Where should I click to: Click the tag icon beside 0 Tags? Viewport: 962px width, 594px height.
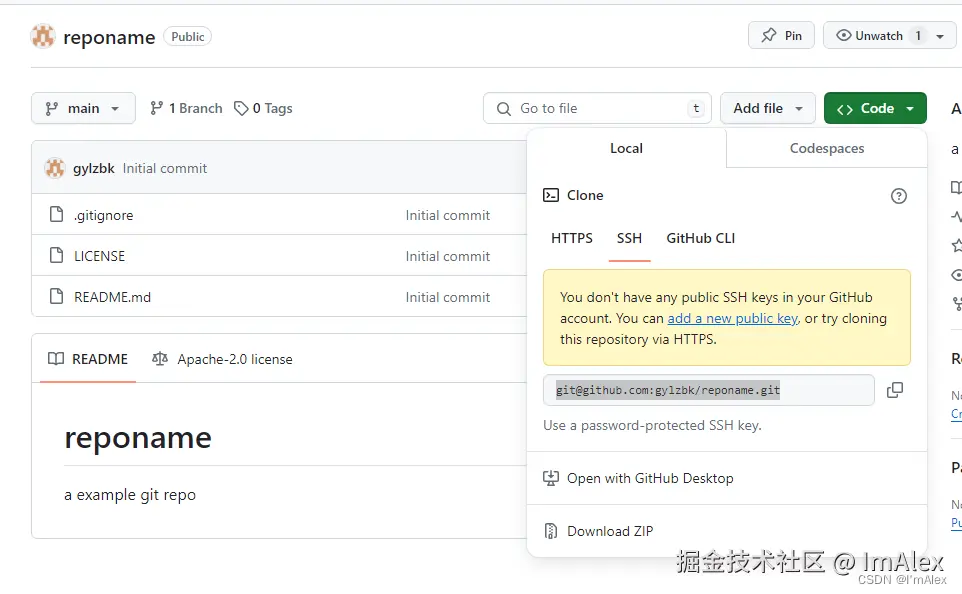tap(241, 108)
